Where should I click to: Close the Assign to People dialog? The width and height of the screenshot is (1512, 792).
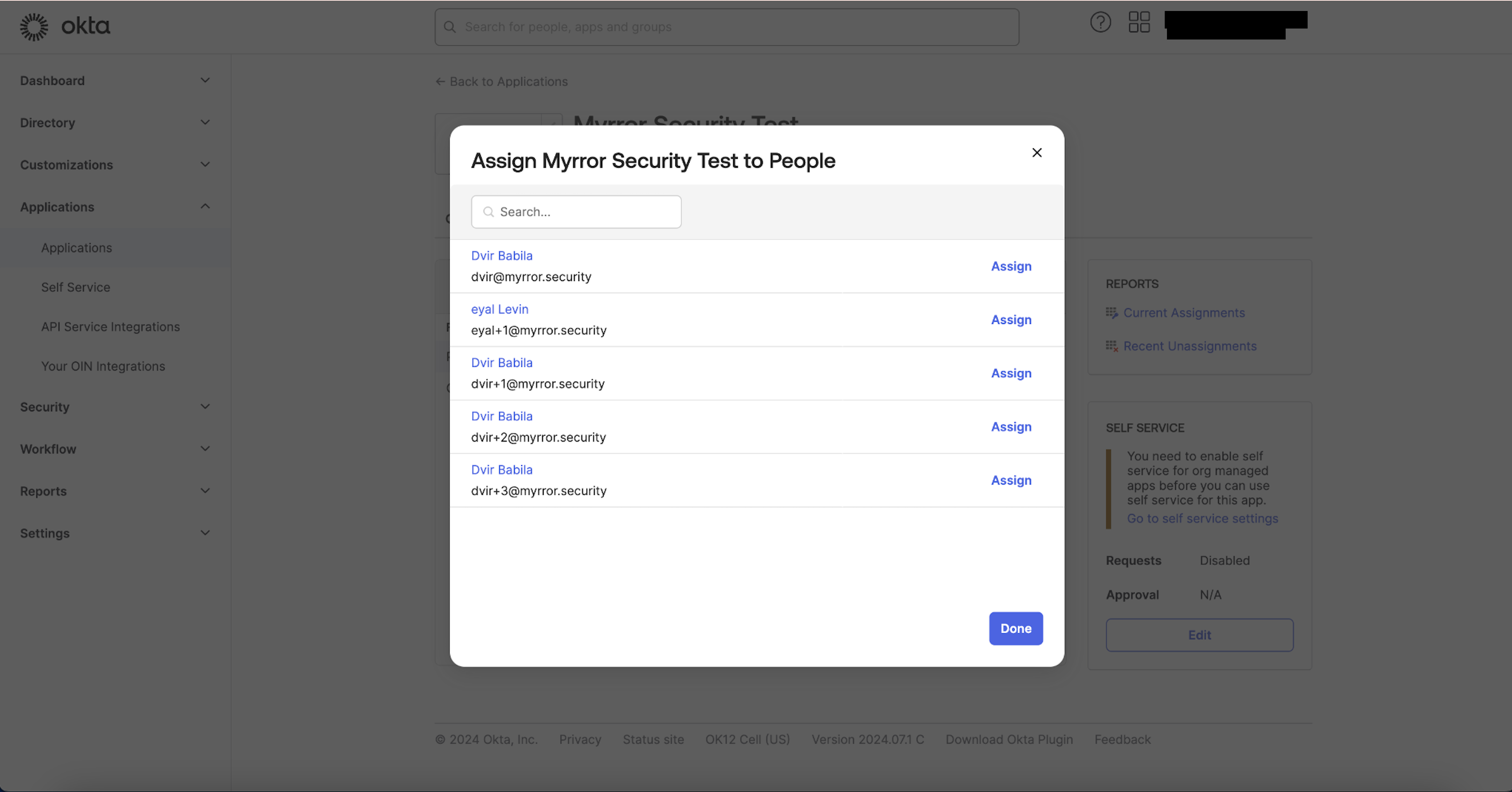click(1037, 153)
